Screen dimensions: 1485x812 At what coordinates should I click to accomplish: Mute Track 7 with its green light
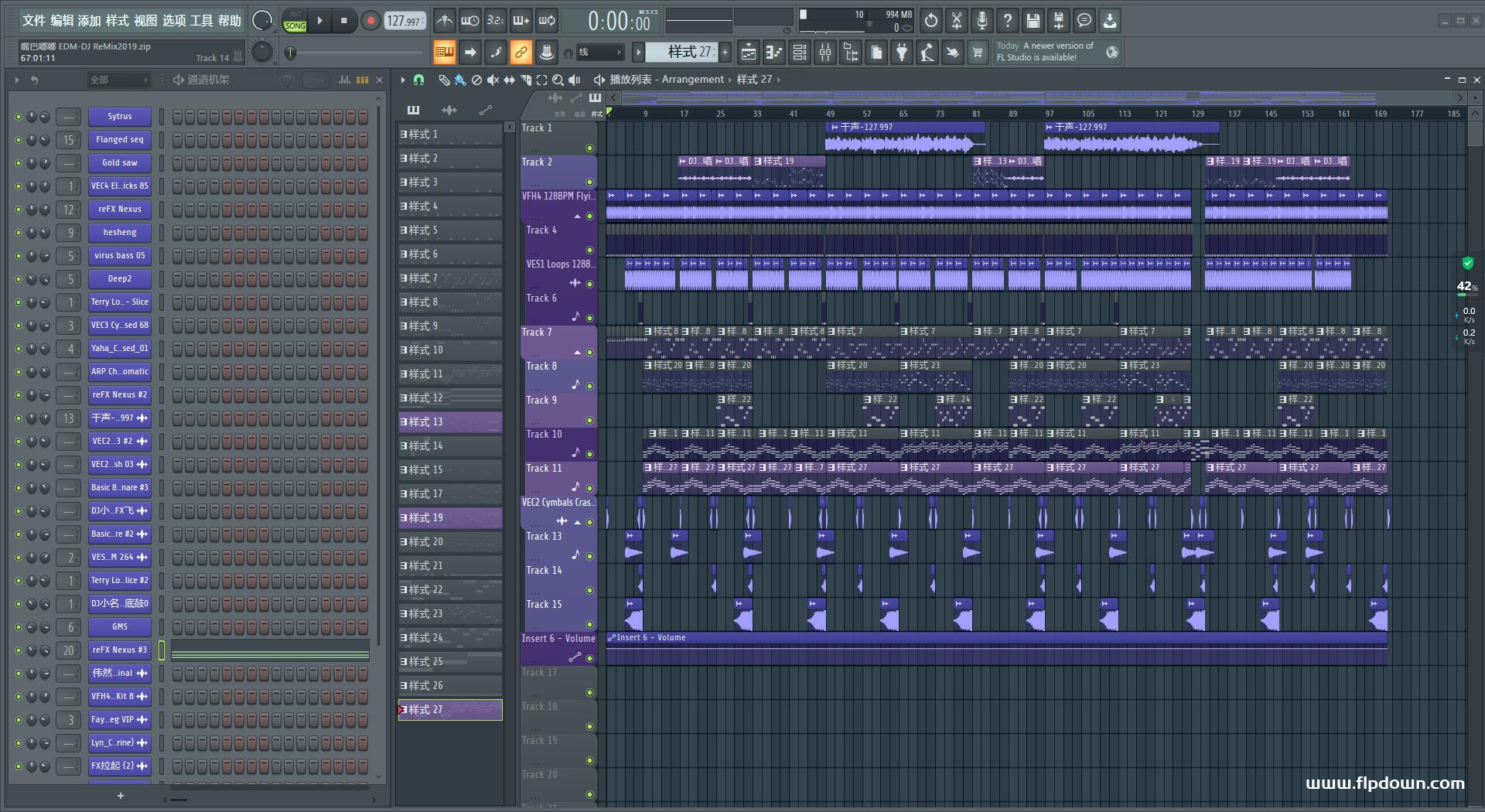tap(589, 352)
